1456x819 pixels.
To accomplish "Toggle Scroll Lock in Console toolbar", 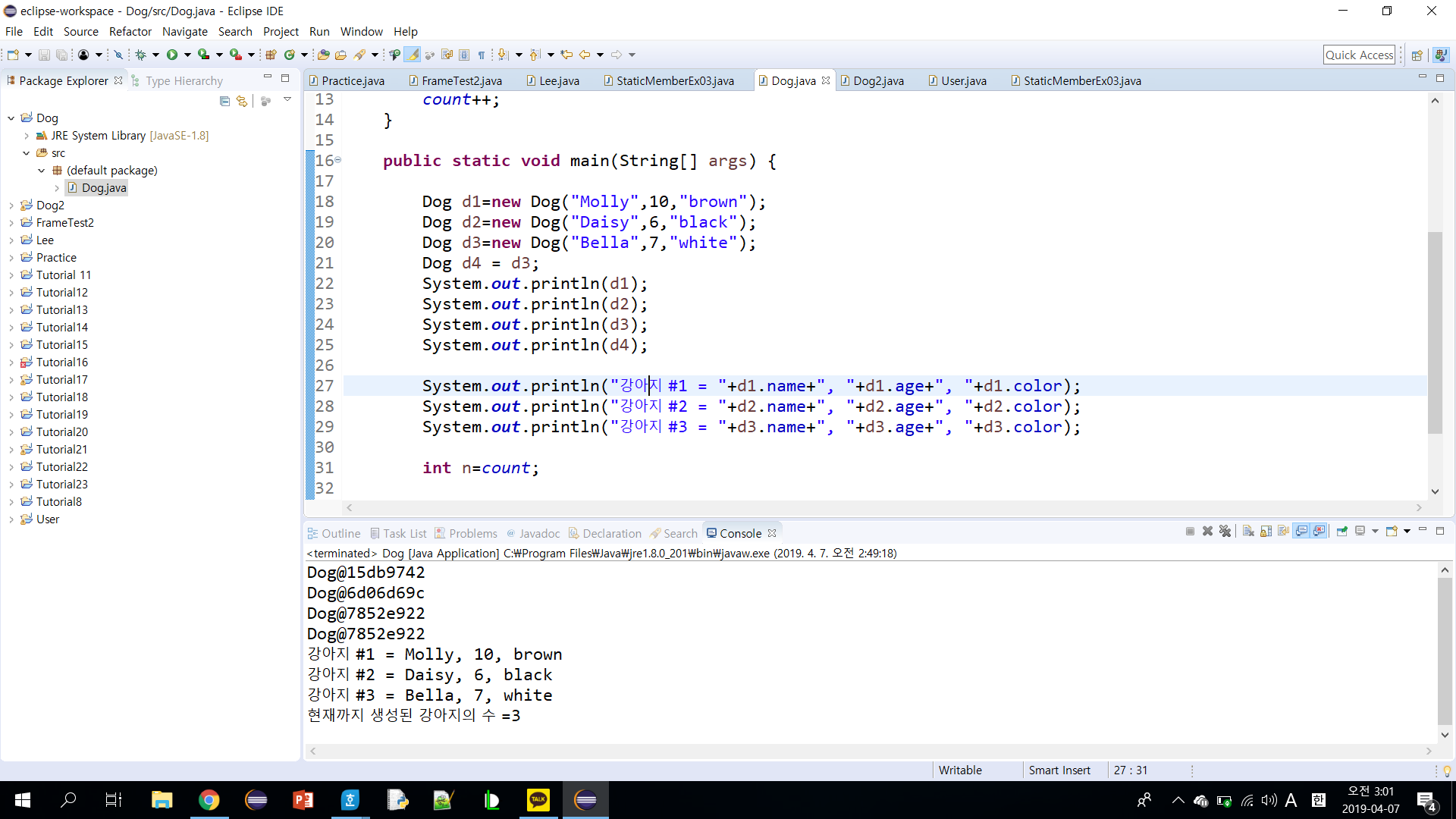I will [1266, 532].
